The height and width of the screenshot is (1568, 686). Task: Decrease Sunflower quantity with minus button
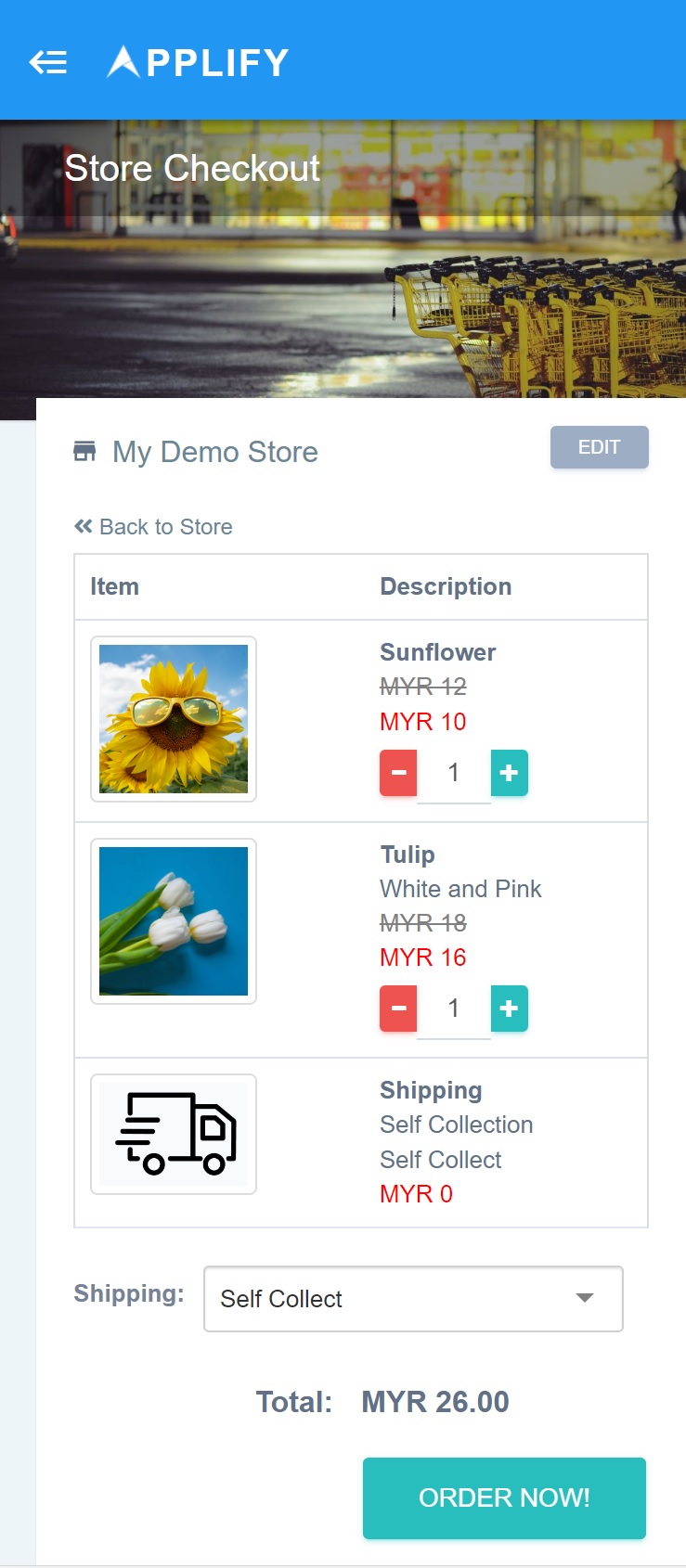click(398, 773)
